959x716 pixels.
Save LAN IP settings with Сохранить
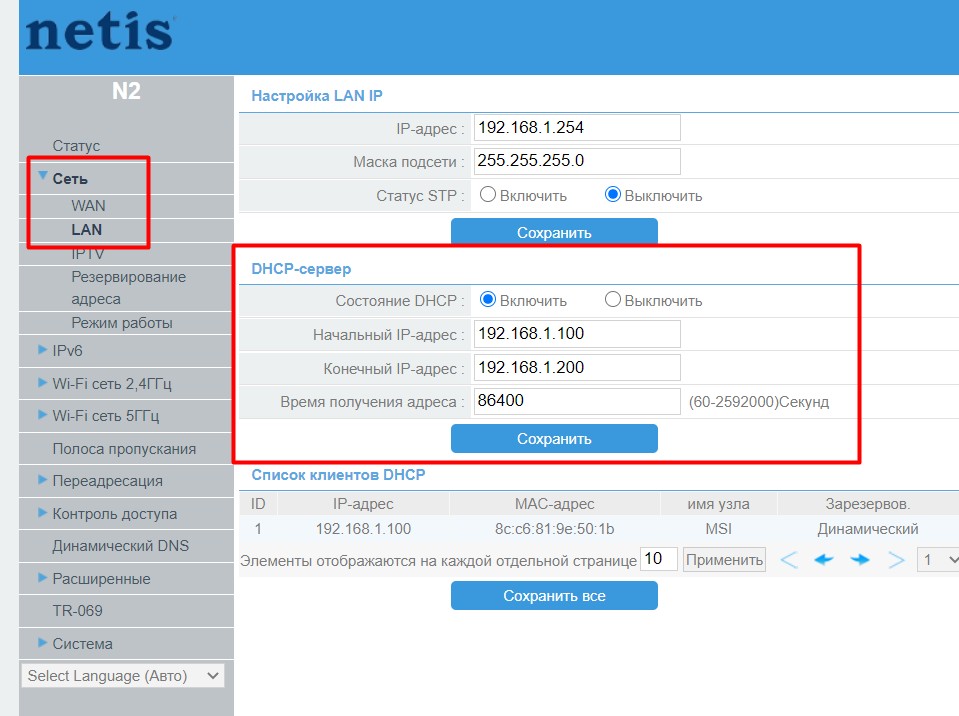[x=554, y=232]
